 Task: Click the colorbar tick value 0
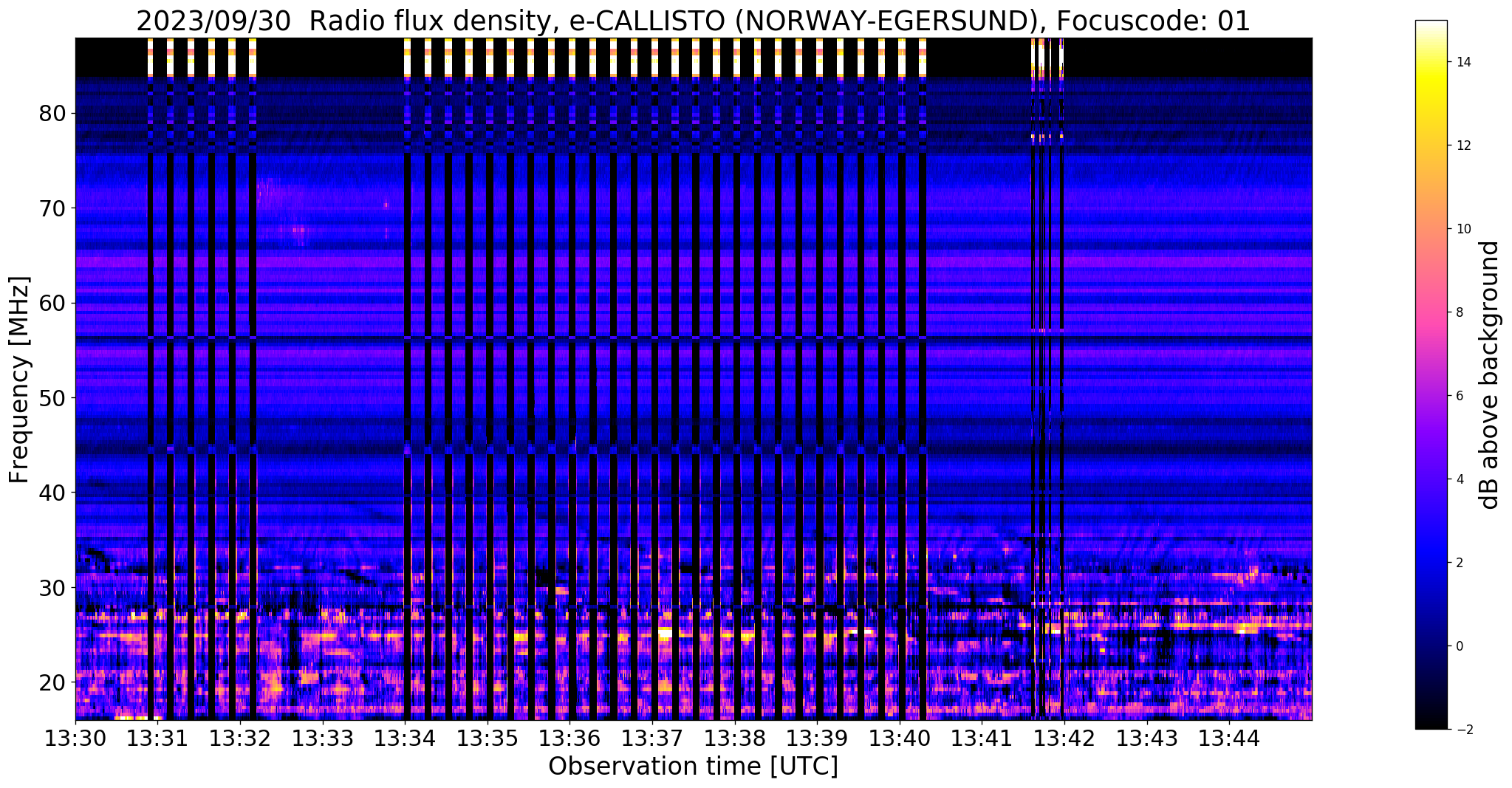tap(1459, 646)
